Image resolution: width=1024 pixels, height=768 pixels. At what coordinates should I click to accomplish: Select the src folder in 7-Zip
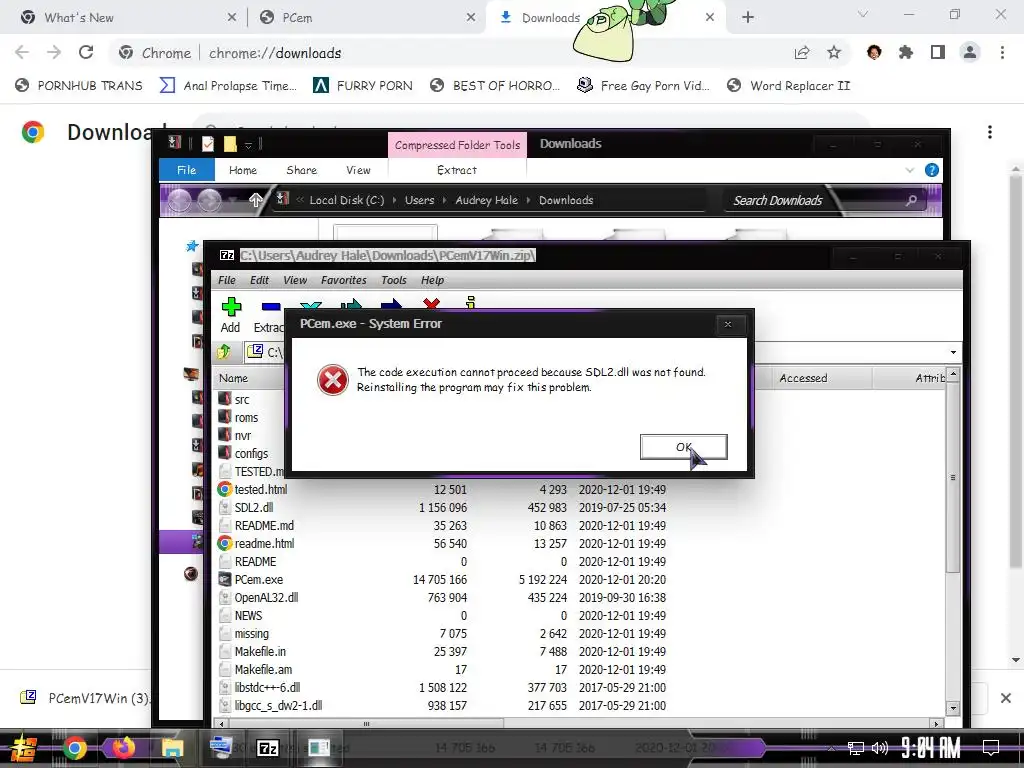[242, 400]
